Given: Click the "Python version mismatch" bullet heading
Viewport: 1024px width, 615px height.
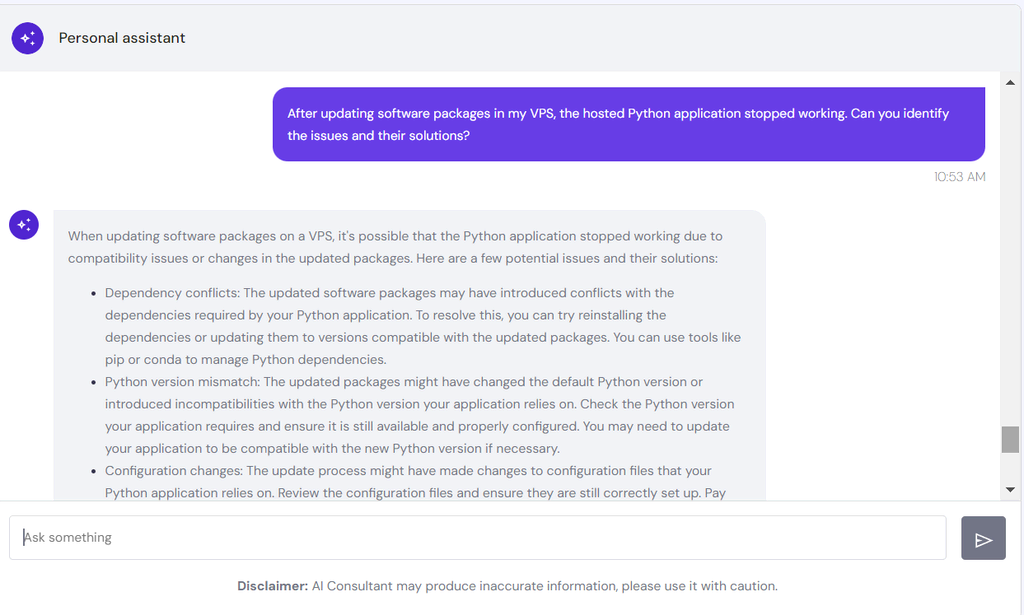Looking at the screenshot, I should (x=182, y=382).
